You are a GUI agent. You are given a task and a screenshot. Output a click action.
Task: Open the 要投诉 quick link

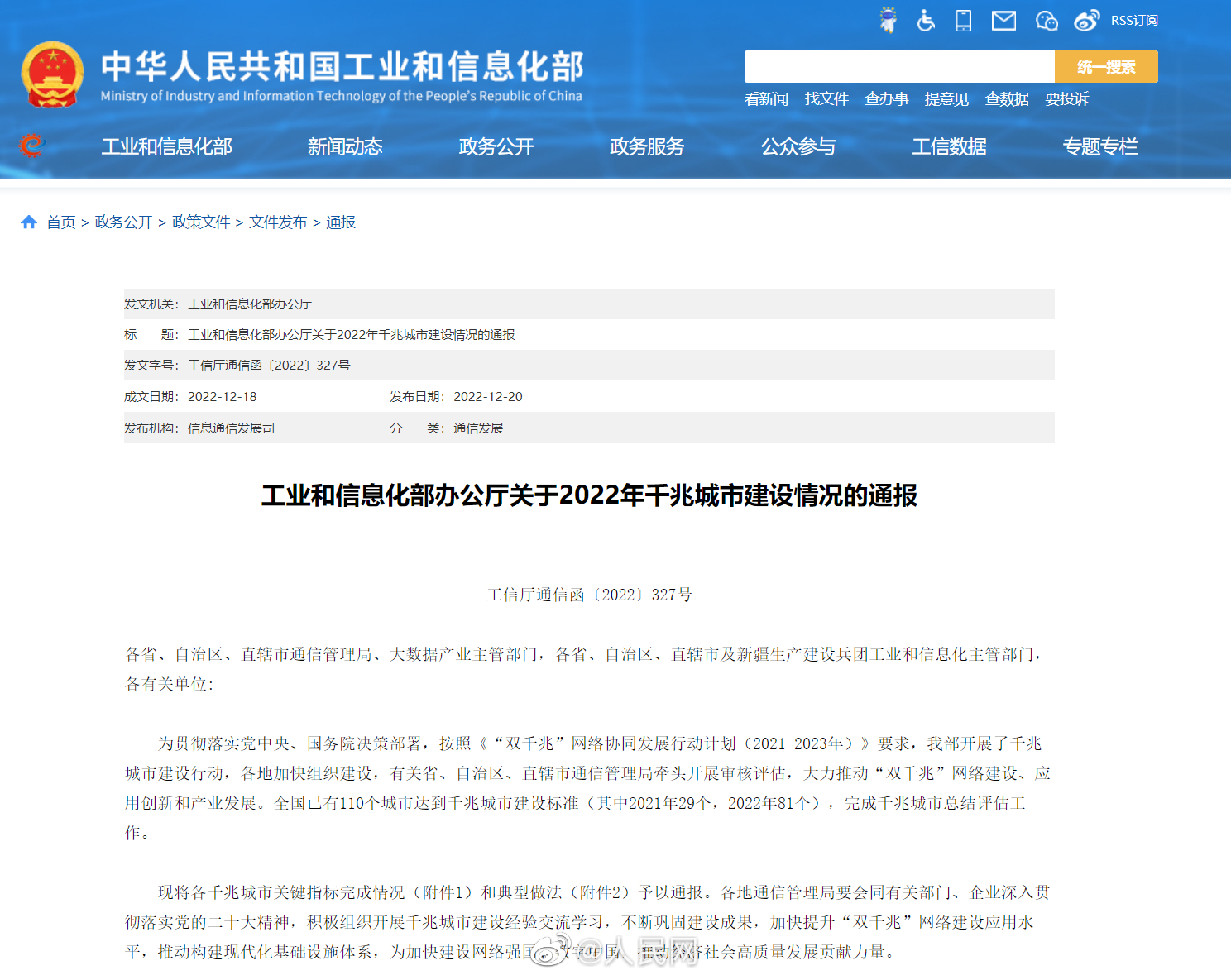tap(1067, 98)
